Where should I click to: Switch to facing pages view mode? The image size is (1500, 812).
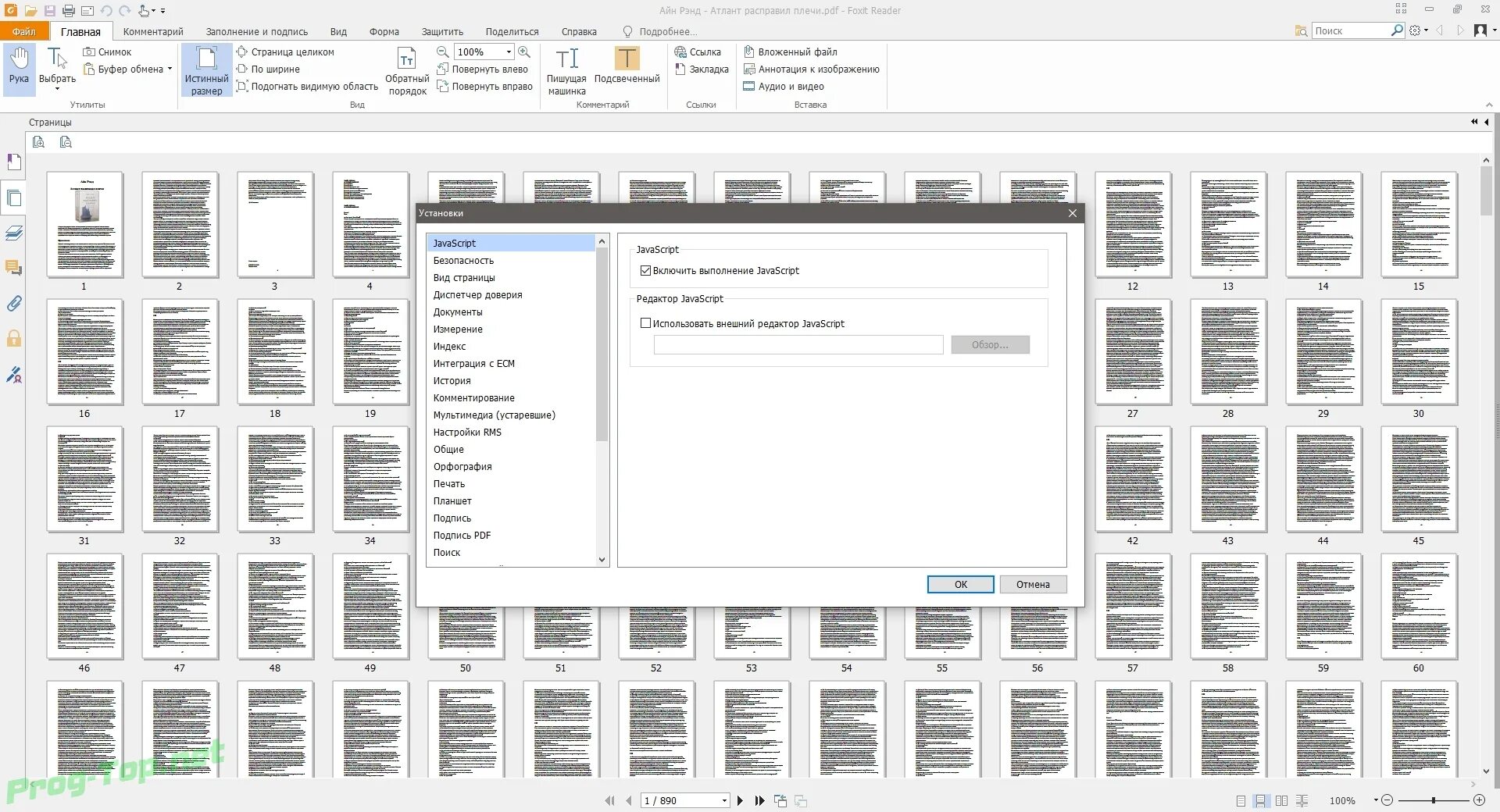1281,800
